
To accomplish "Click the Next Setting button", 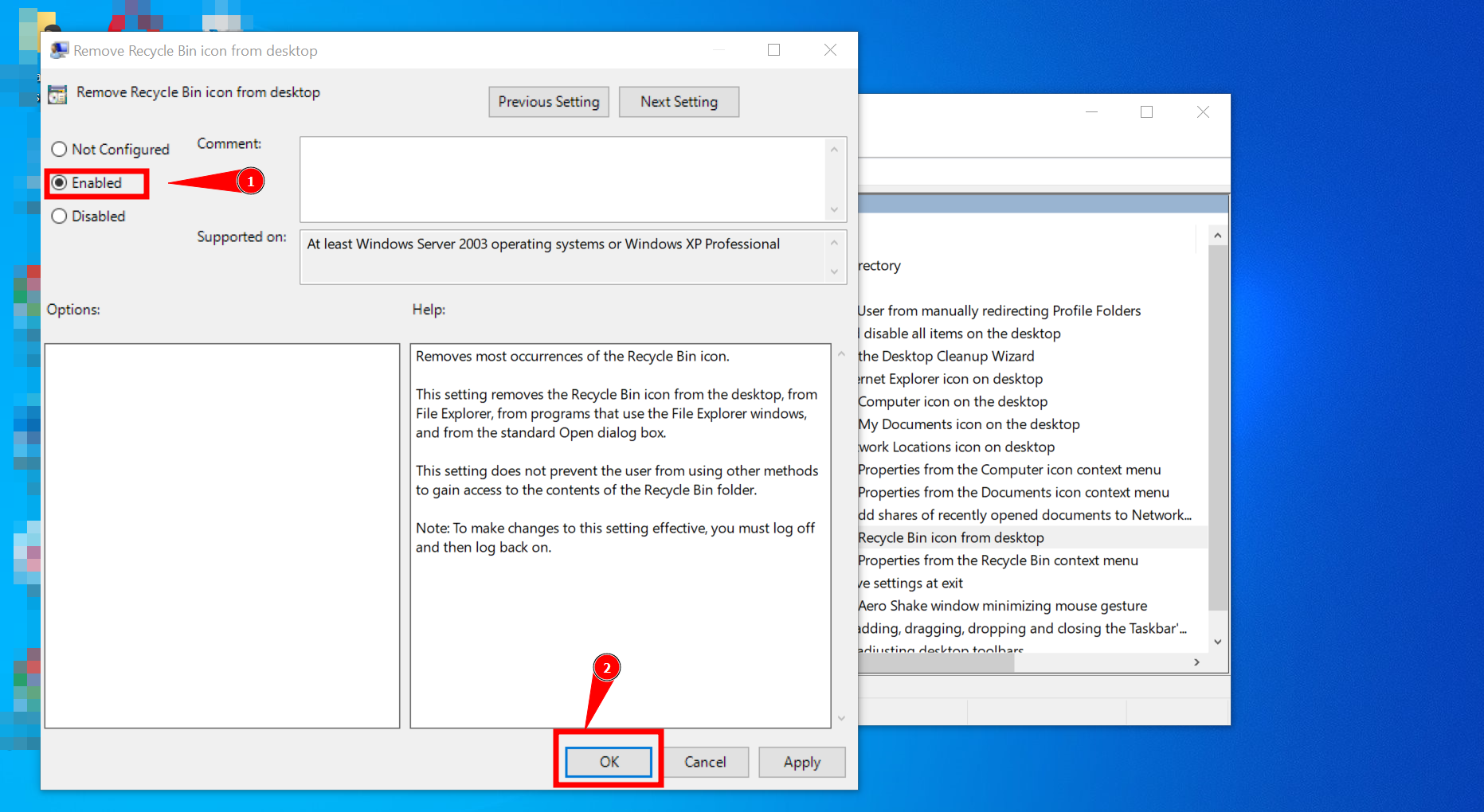I will point(679,102).
